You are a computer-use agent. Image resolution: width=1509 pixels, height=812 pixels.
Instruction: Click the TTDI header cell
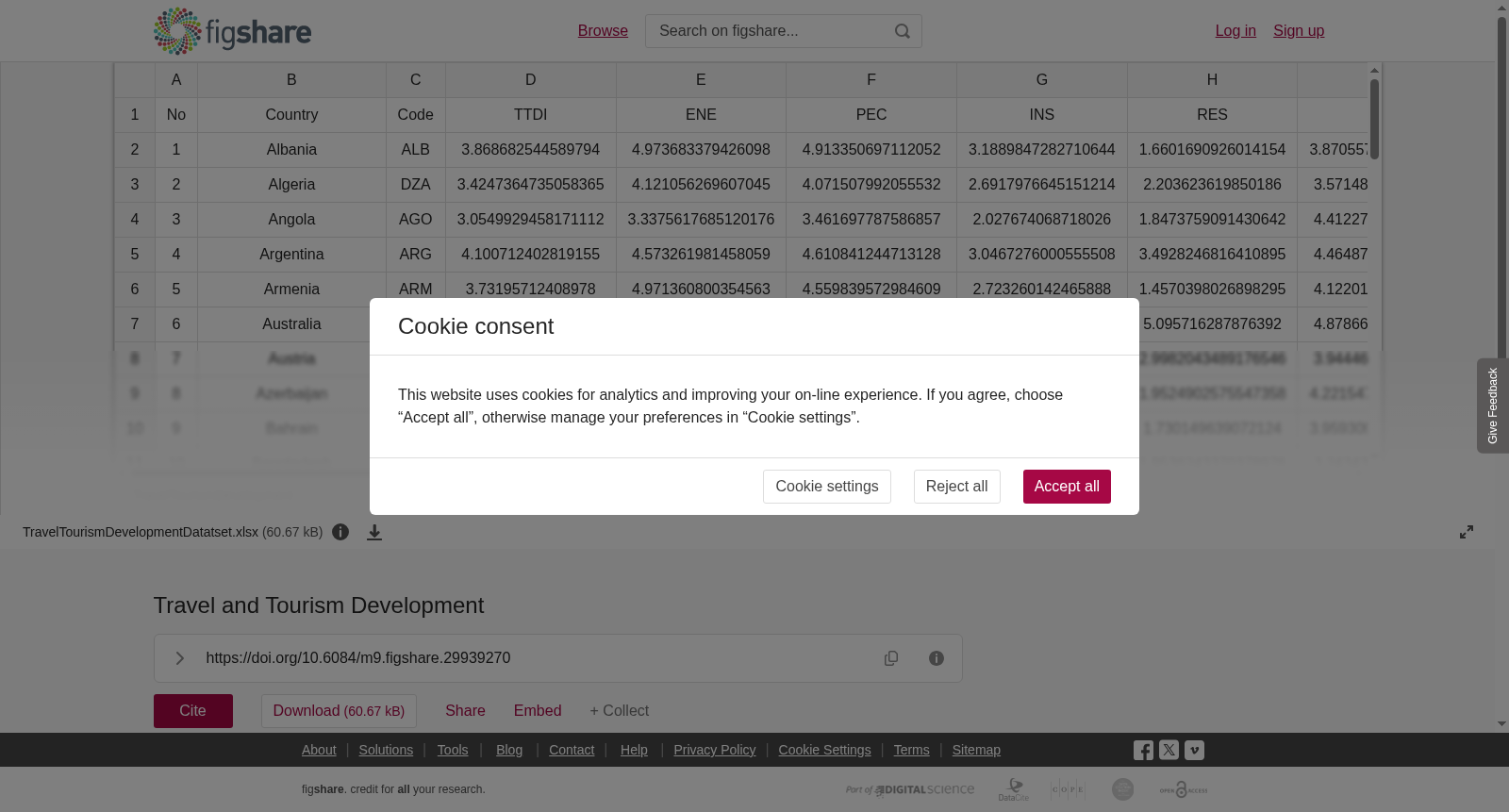(x=531, y=115)
